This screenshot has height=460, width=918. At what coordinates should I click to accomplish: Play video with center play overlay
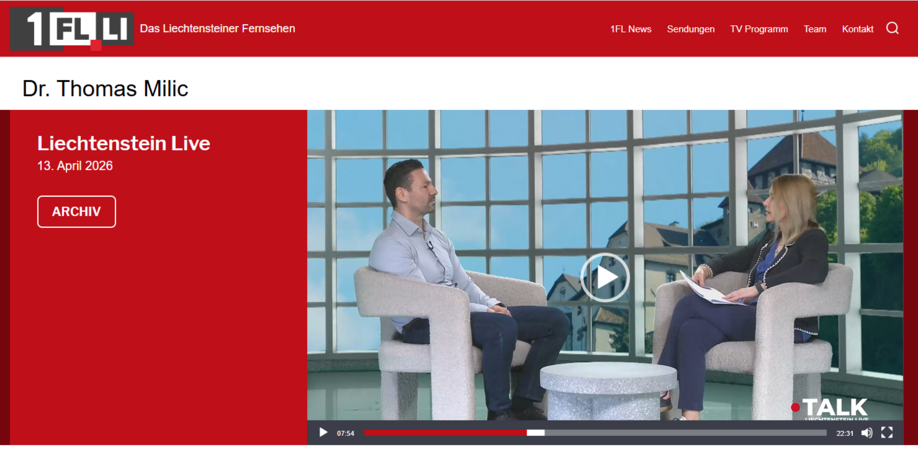click(605, 277)
